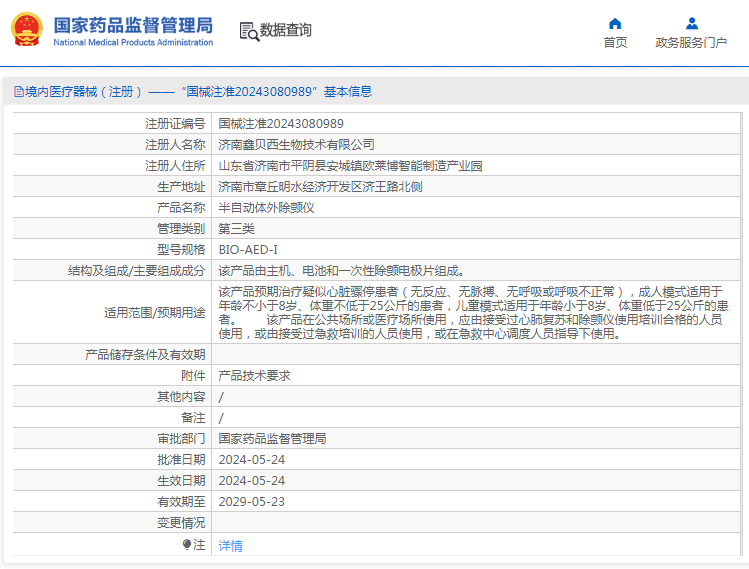
Task: Click the 批准日期 label
Action: tap(181, 460)
